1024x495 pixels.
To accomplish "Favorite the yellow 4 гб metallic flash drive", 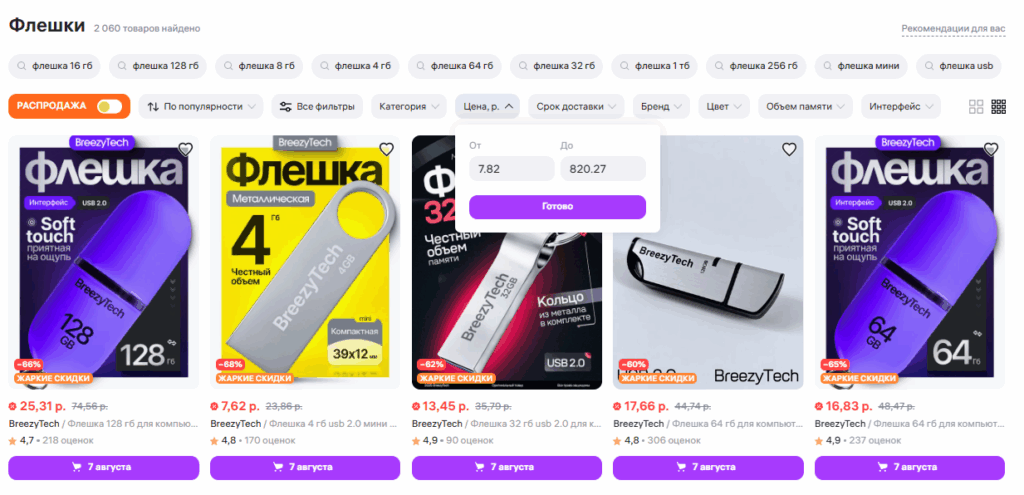I will [387, 150].
